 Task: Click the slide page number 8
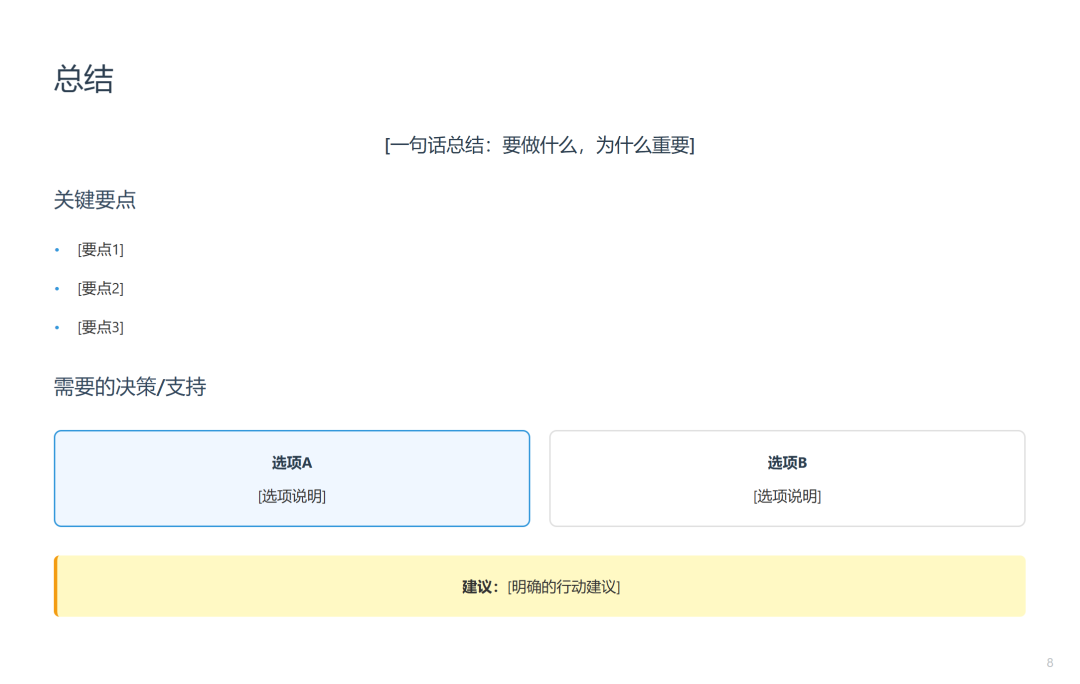[1050, 663]
